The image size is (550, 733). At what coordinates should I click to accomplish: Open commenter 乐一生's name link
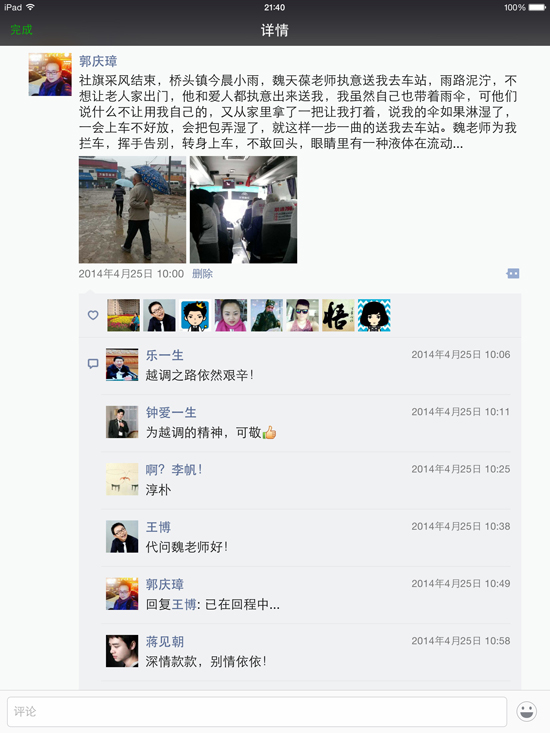[x=164, y=355]
